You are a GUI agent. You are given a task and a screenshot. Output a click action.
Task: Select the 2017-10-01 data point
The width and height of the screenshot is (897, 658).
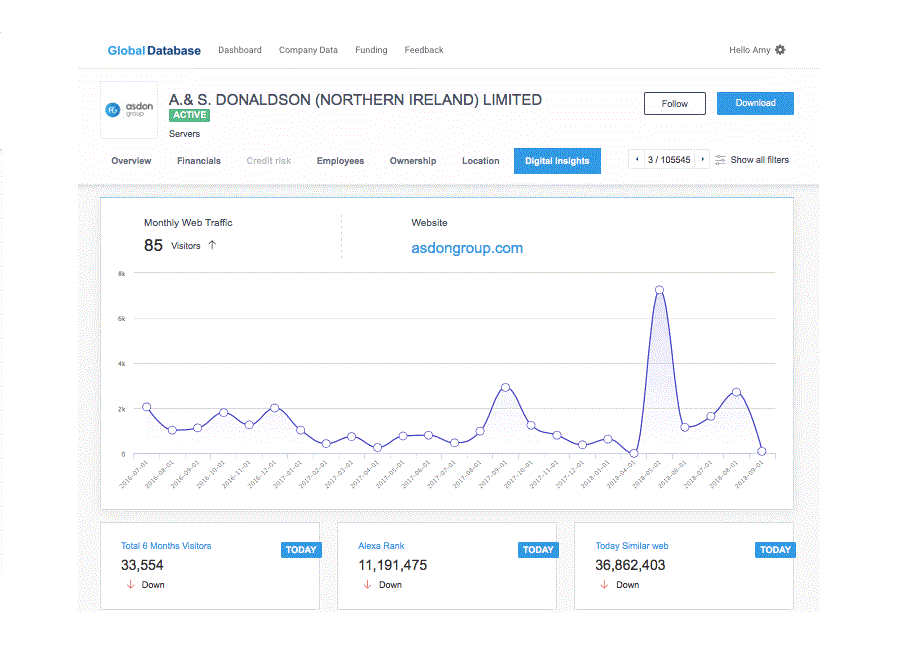(x=531, y=425)
